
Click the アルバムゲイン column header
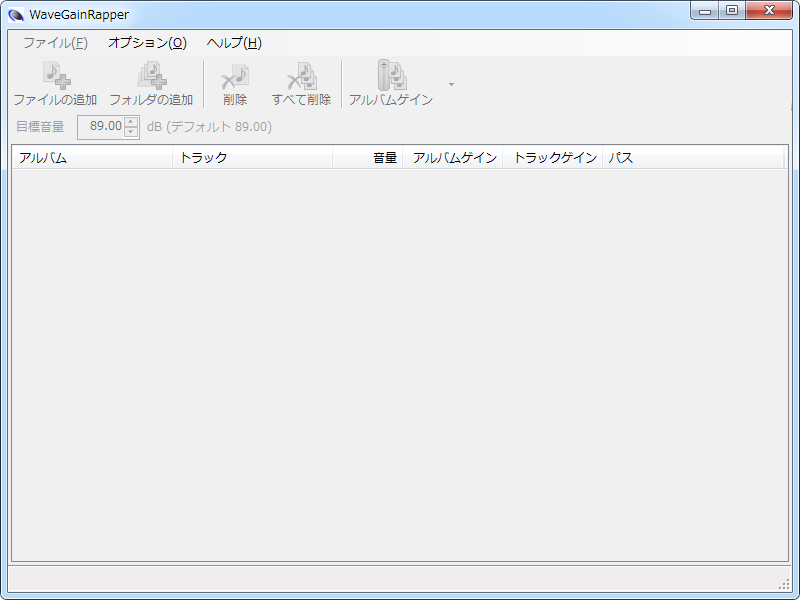453,158
